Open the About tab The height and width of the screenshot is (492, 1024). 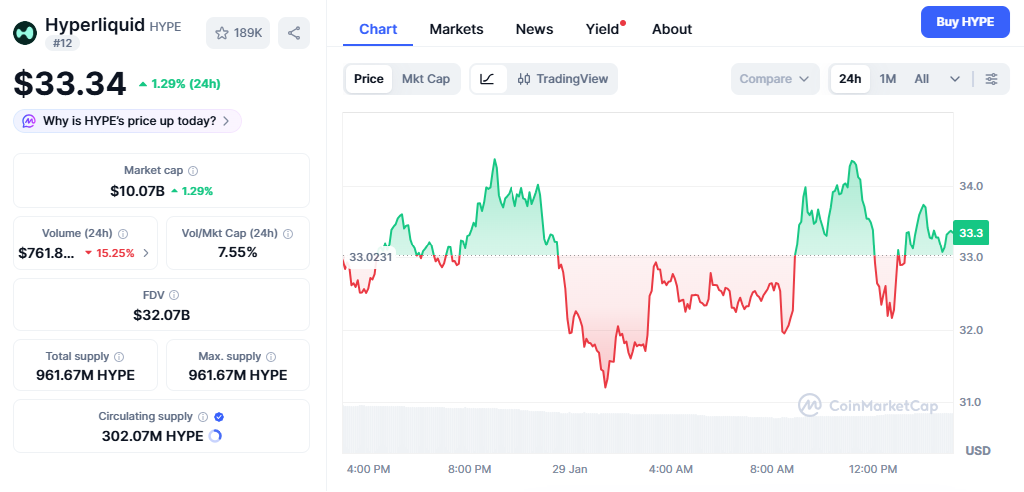(672, 29)
